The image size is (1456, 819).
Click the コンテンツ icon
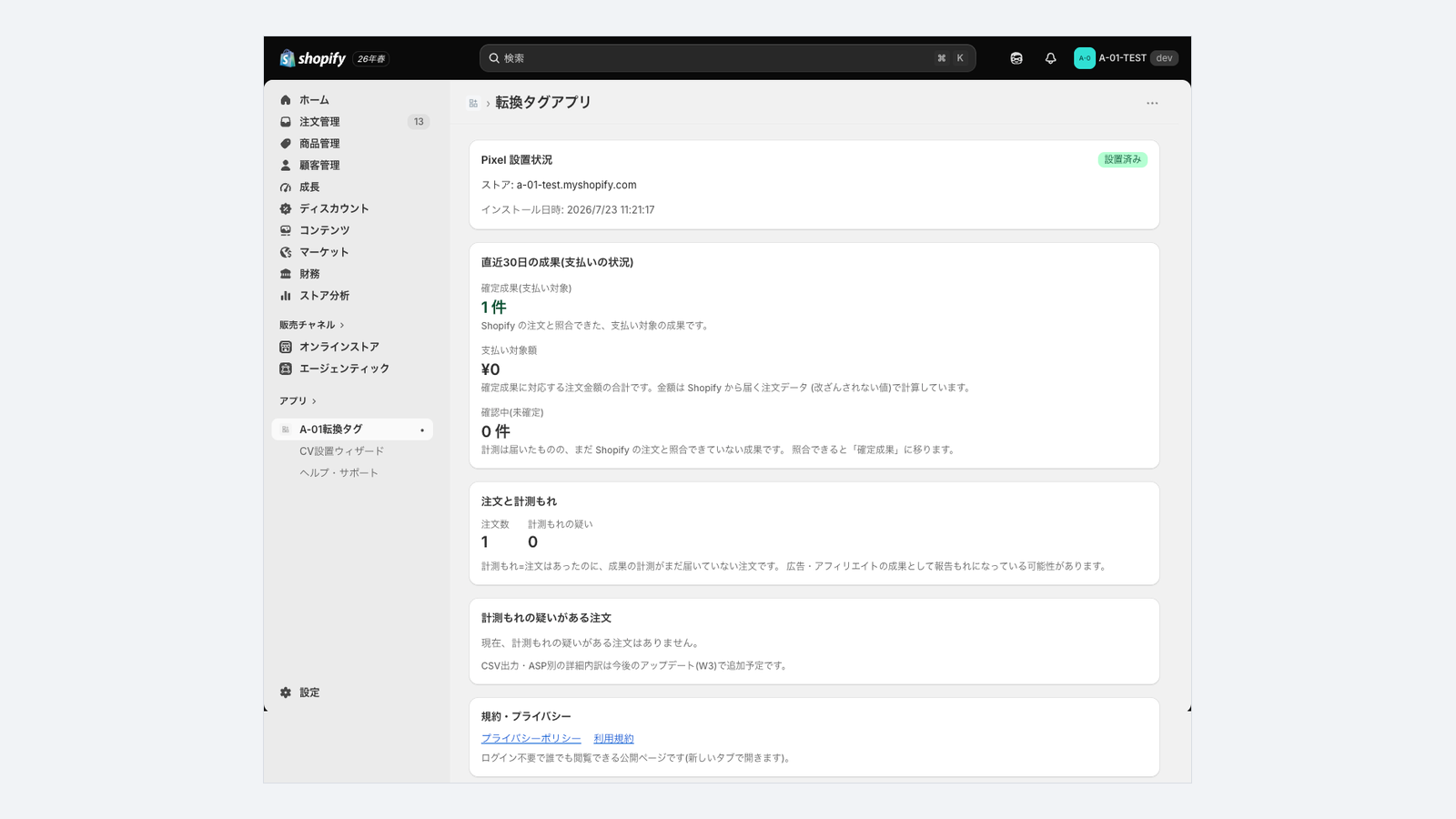point(286,230)
